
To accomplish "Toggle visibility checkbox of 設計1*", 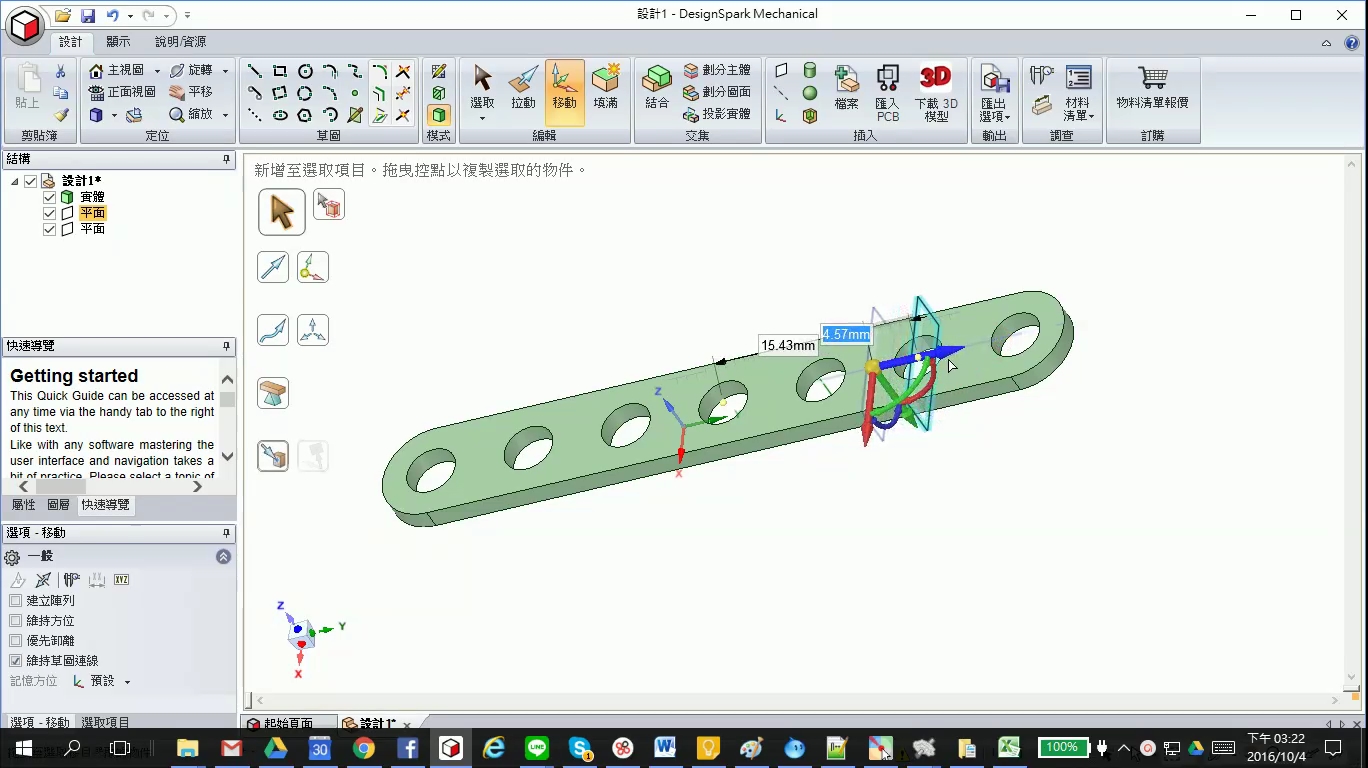I will pyautogui.click(x=30, y=181).
